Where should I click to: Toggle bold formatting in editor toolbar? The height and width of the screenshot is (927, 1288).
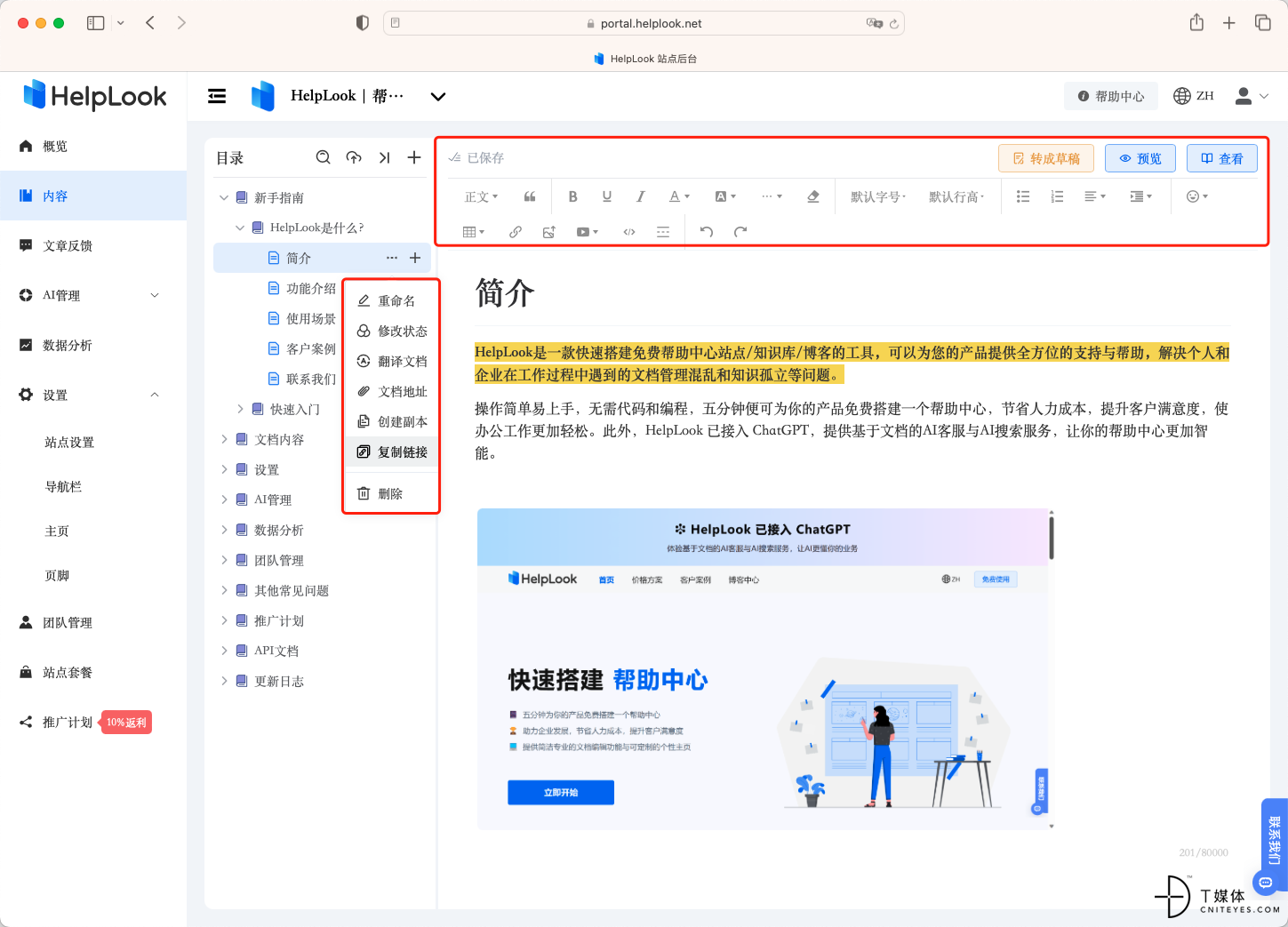[573, 196]
